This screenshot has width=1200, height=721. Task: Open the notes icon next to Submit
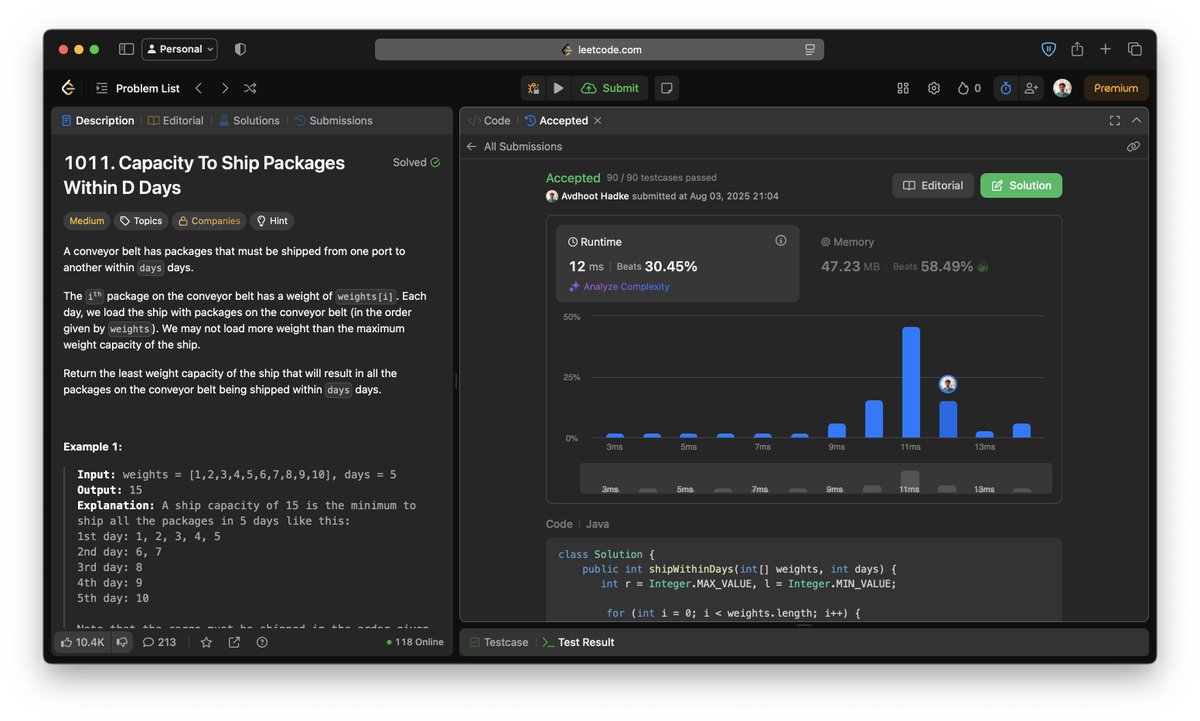667,88
